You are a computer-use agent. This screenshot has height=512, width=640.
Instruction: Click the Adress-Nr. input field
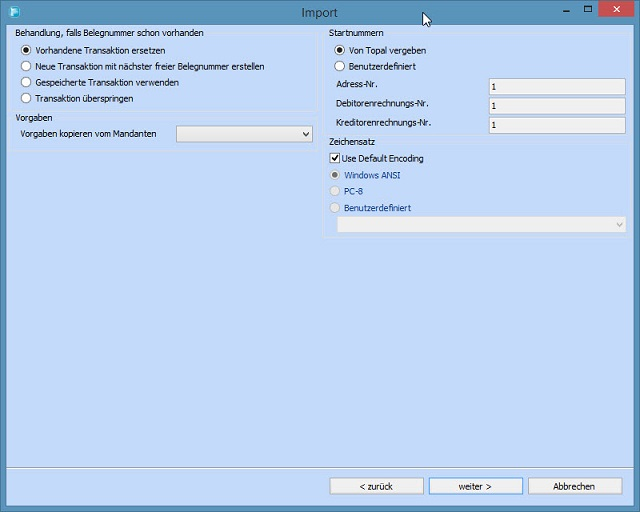click(556, 87)
